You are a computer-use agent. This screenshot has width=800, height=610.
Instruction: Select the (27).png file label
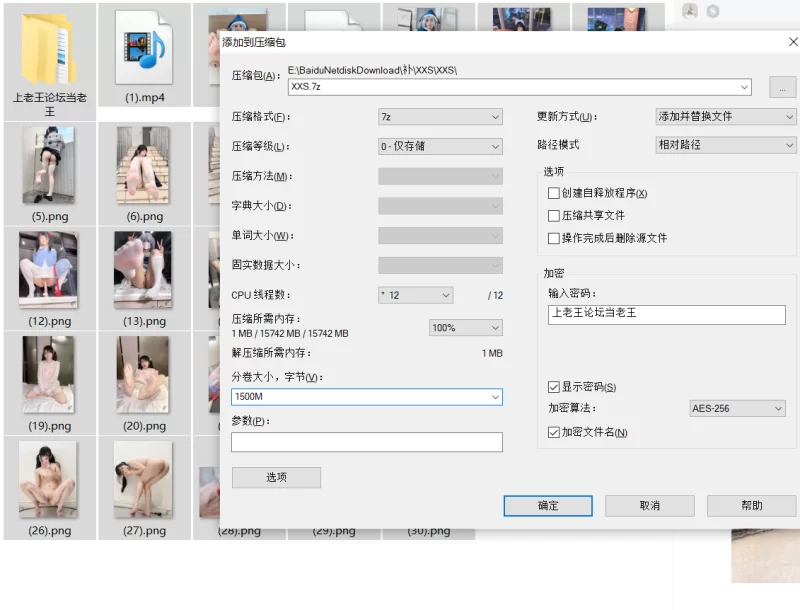tap(145, 531)
